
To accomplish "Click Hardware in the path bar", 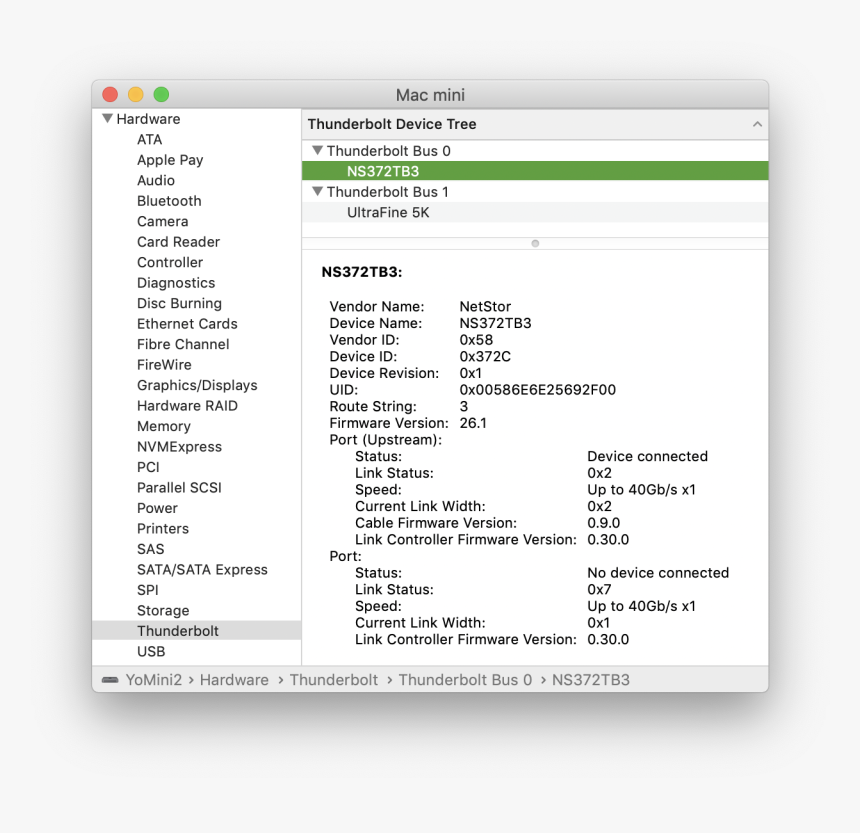I will pyautogui.click(x=234, y=680).
